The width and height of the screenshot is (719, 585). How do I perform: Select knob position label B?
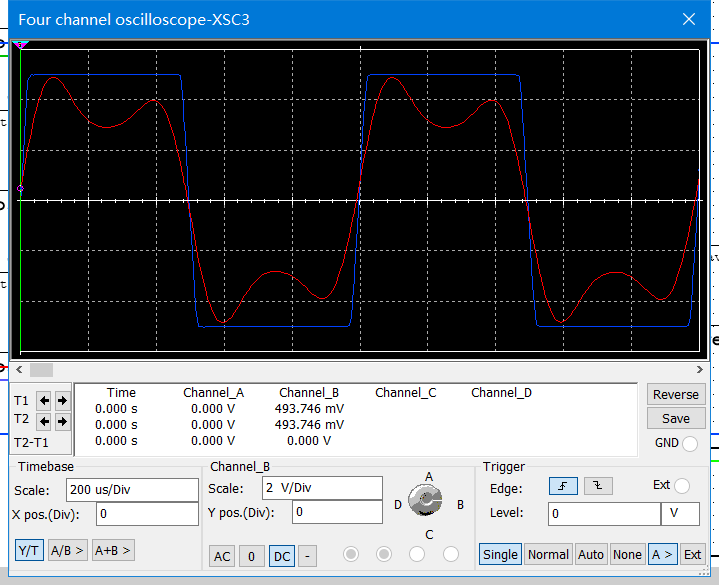[x=460, y=505]
